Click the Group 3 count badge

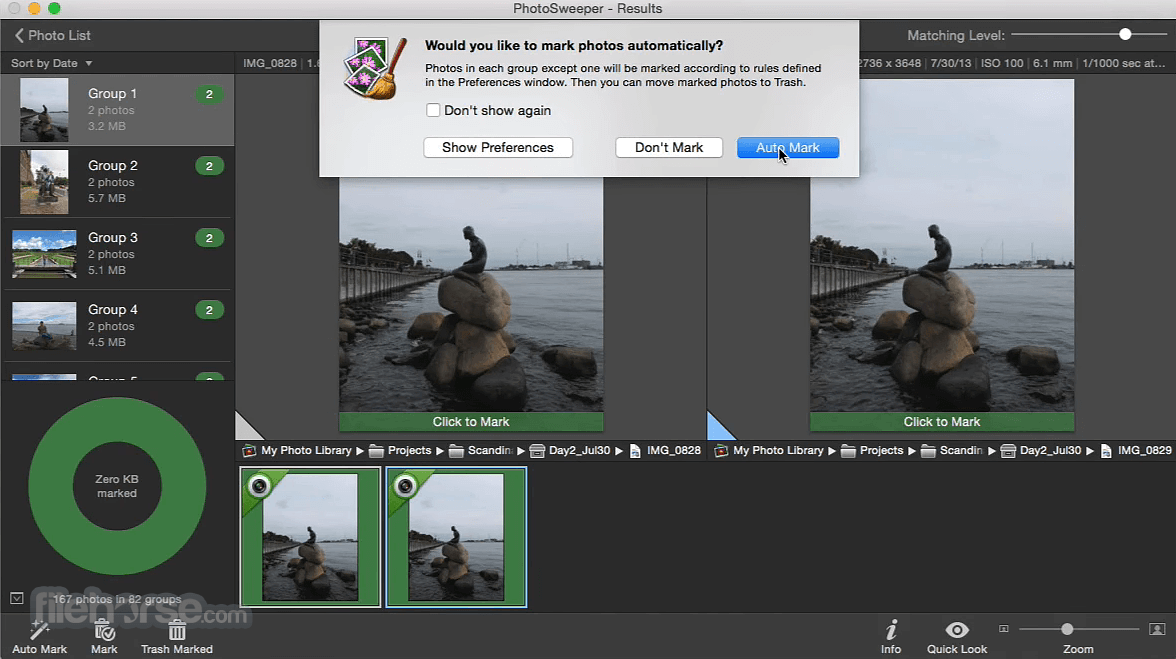[x=209, y=238]
